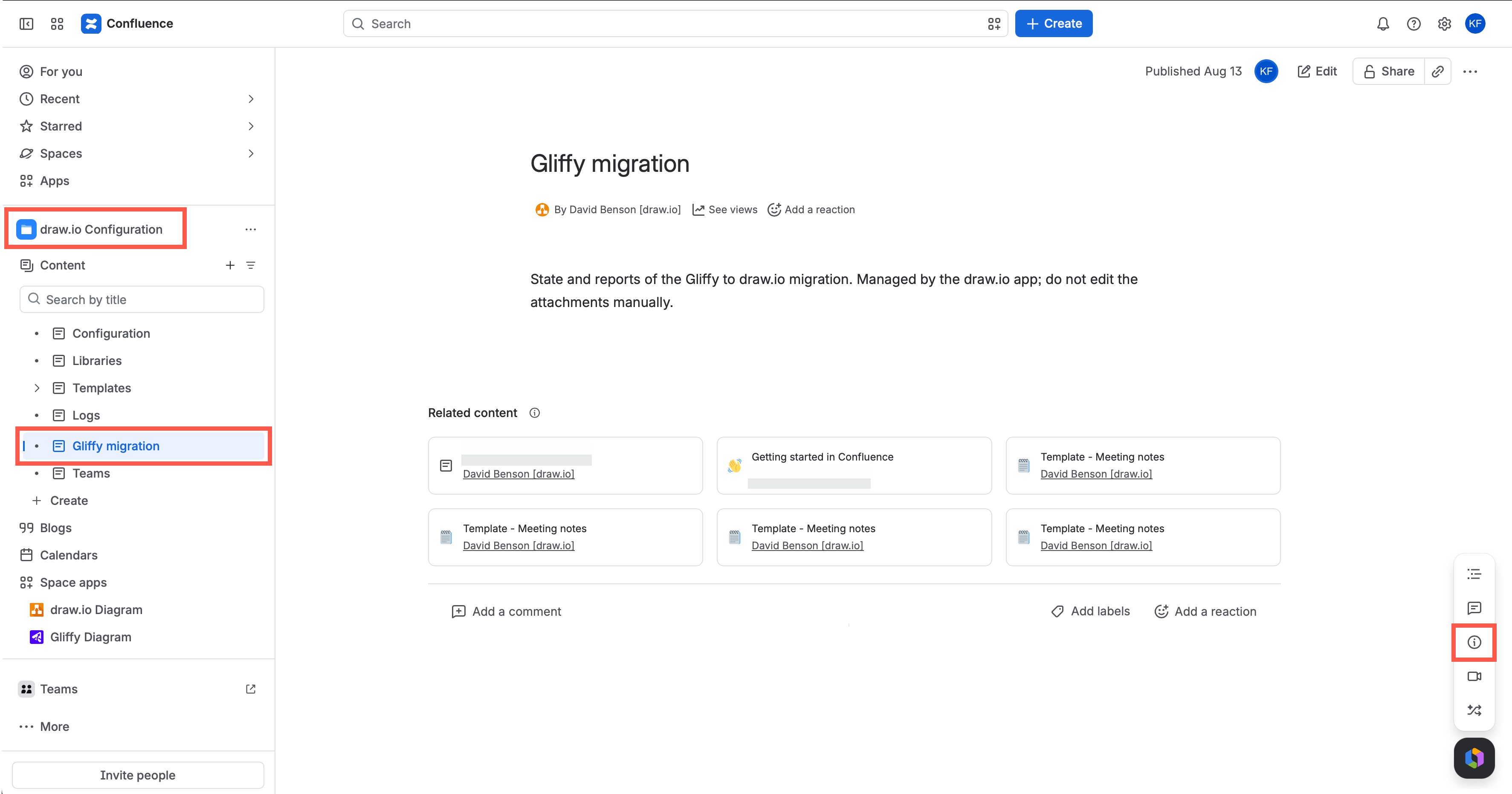Click Invite people button
The height and width of the screenshot is (794, 1512).
pos(138,775)
